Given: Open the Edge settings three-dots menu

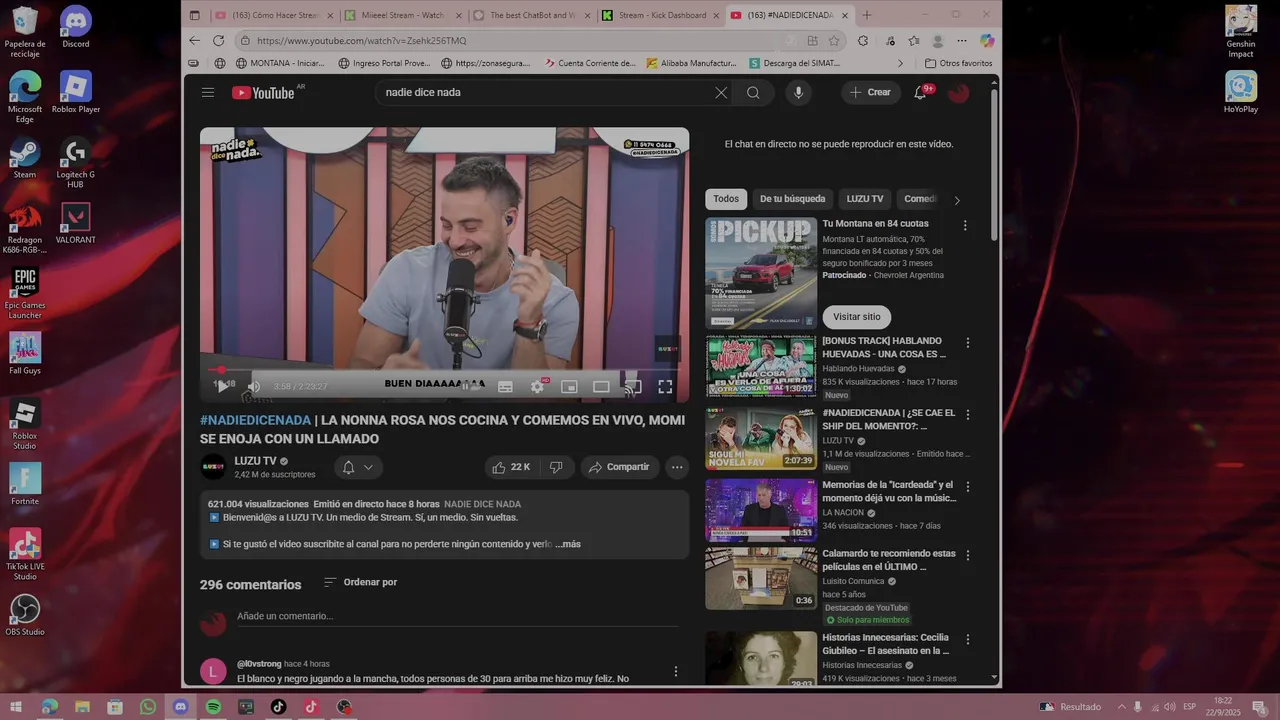Looking at the screenshot, I should coord(962,41).
